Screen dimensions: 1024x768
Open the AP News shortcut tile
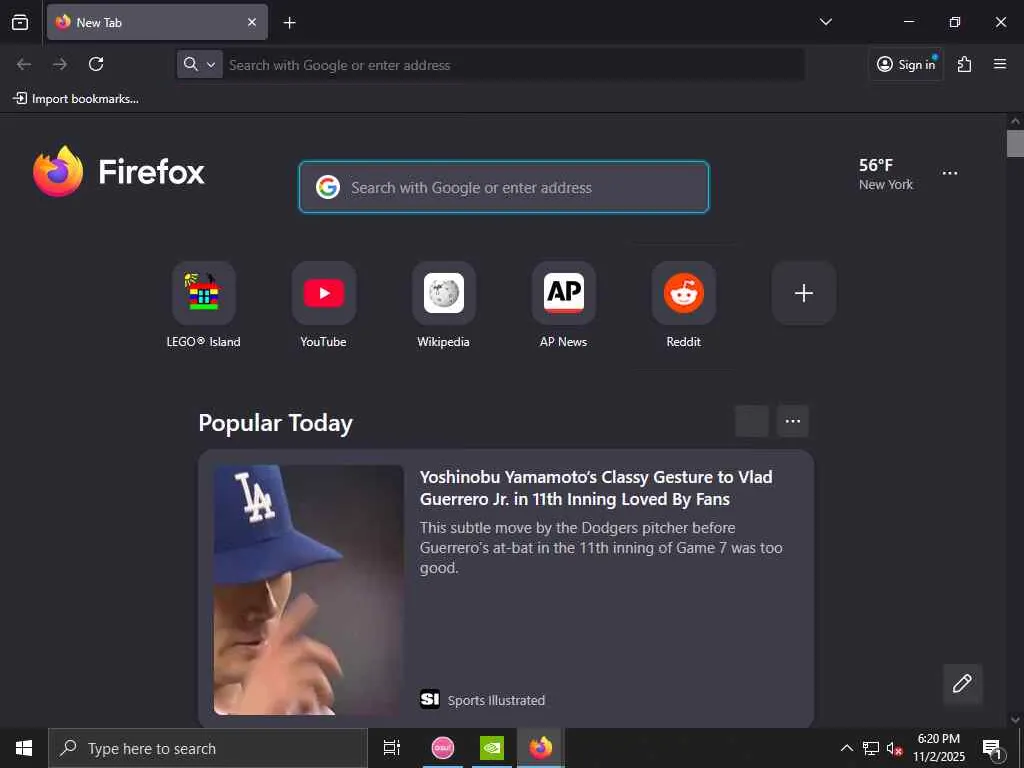[564, 306]
